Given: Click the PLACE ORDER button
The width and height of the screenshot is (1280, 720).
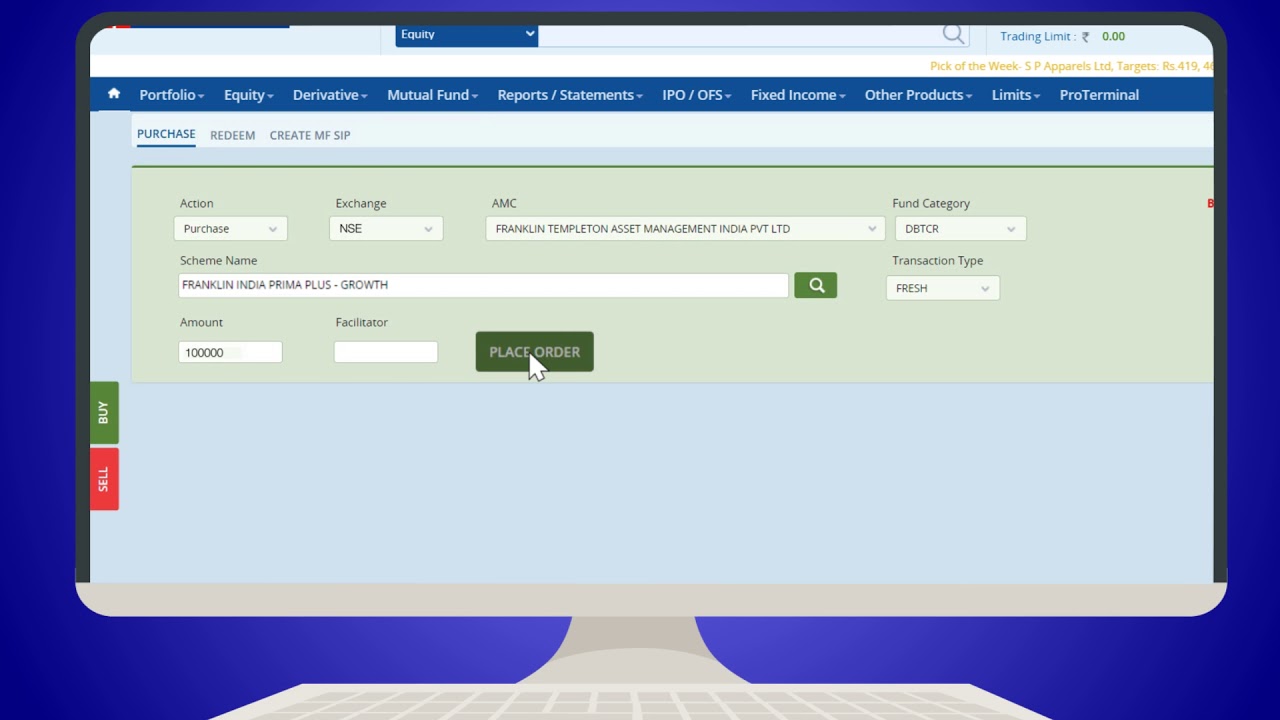Looking at the screenshot, I should coord(535,352).
